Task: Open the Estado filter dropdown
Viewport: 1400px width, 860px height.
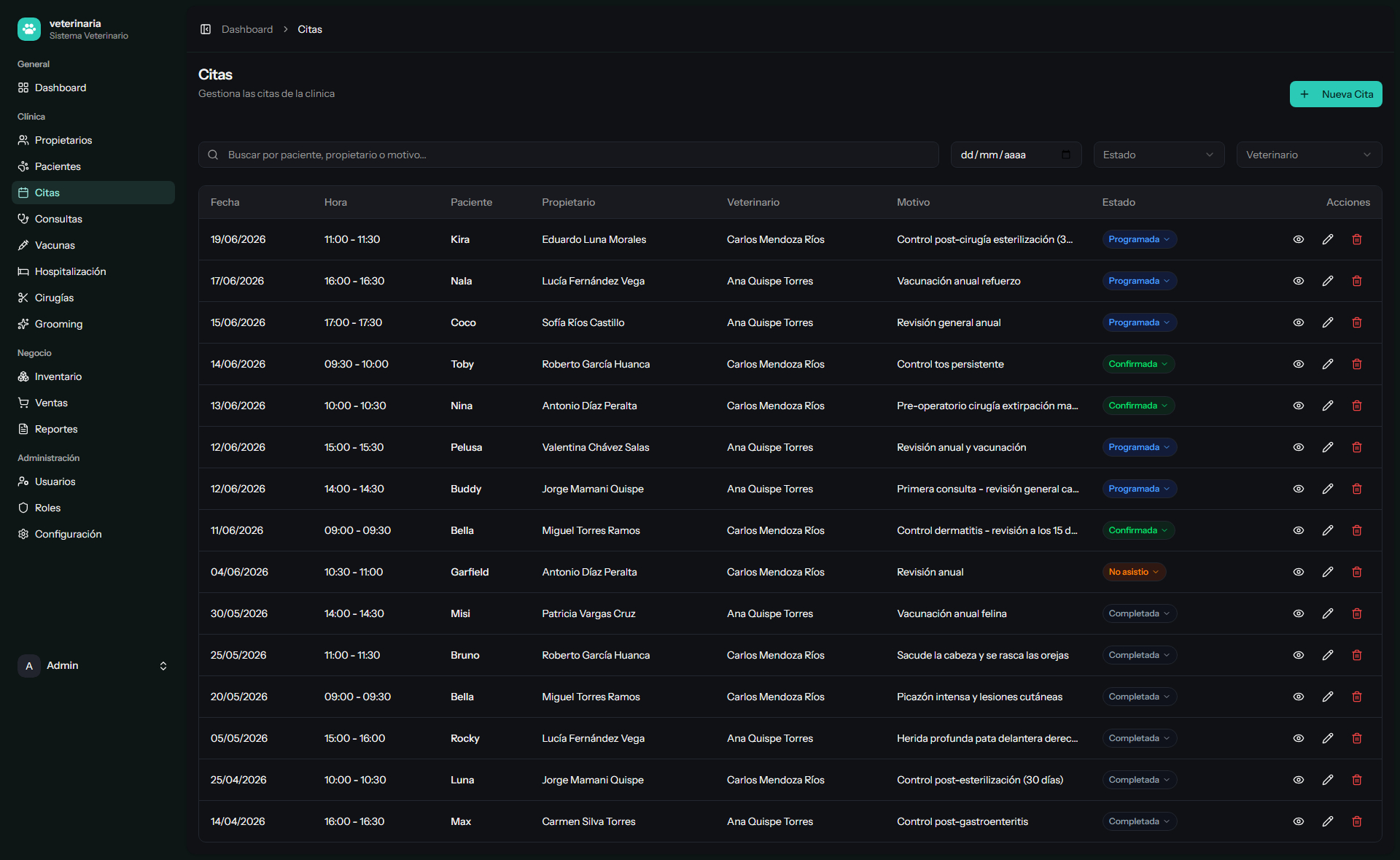Action: (1159, 155)
